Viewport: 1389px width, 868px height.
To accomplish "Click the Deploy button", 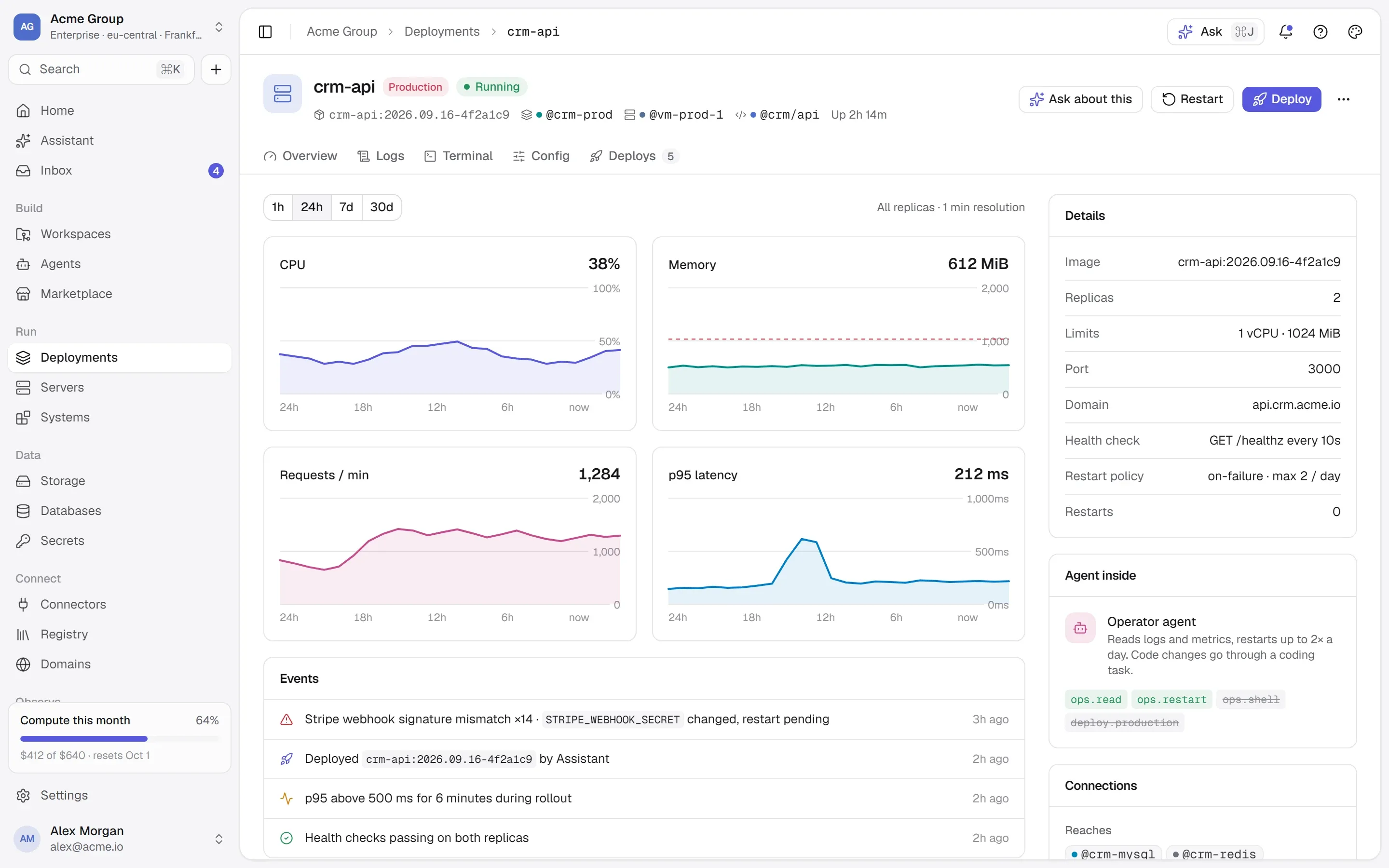I will [x=1281, y=99].
